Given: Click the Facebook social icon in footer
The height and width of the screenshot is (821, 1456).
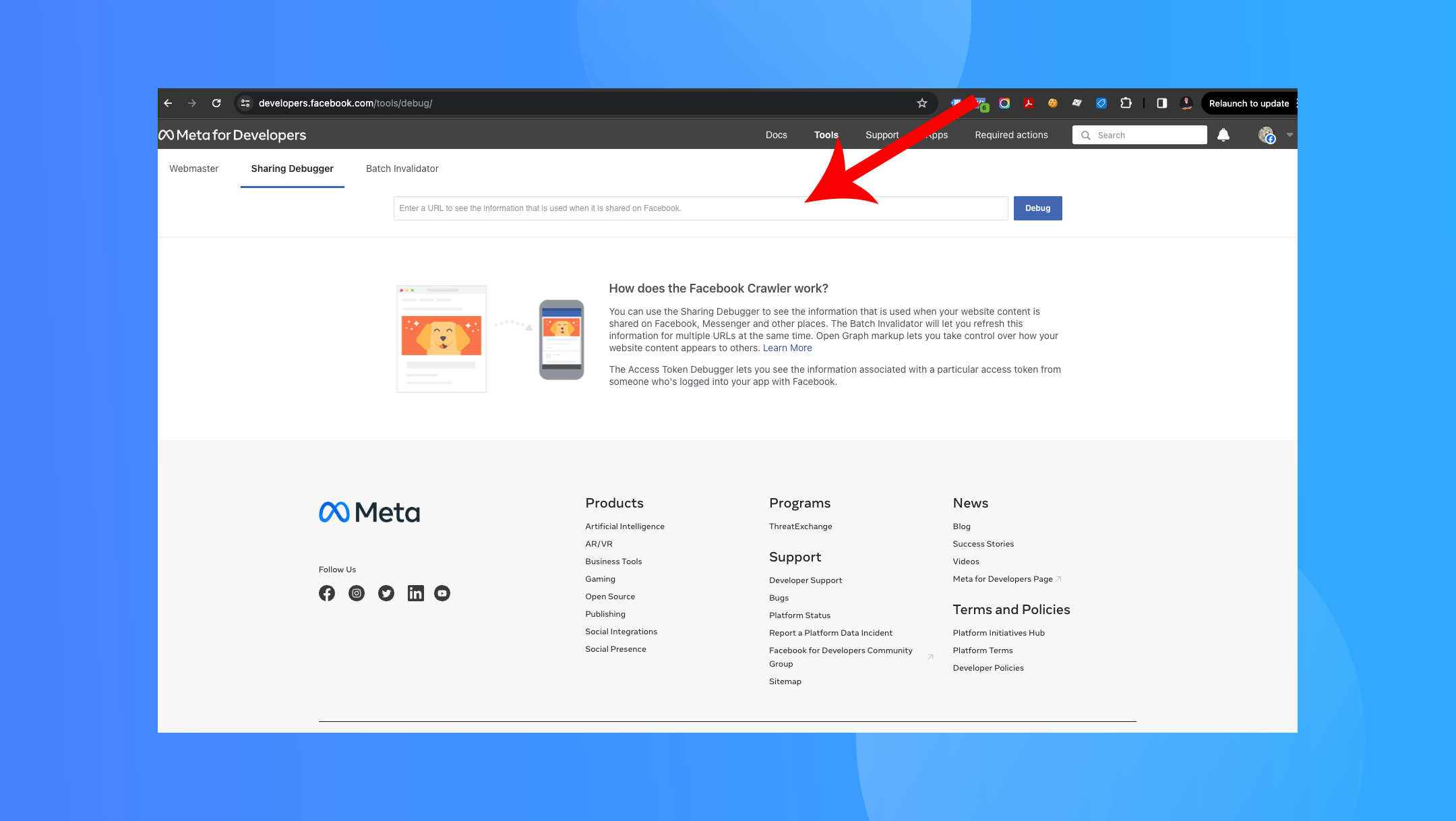Looking at the screenshot, I should pos(327,592).
